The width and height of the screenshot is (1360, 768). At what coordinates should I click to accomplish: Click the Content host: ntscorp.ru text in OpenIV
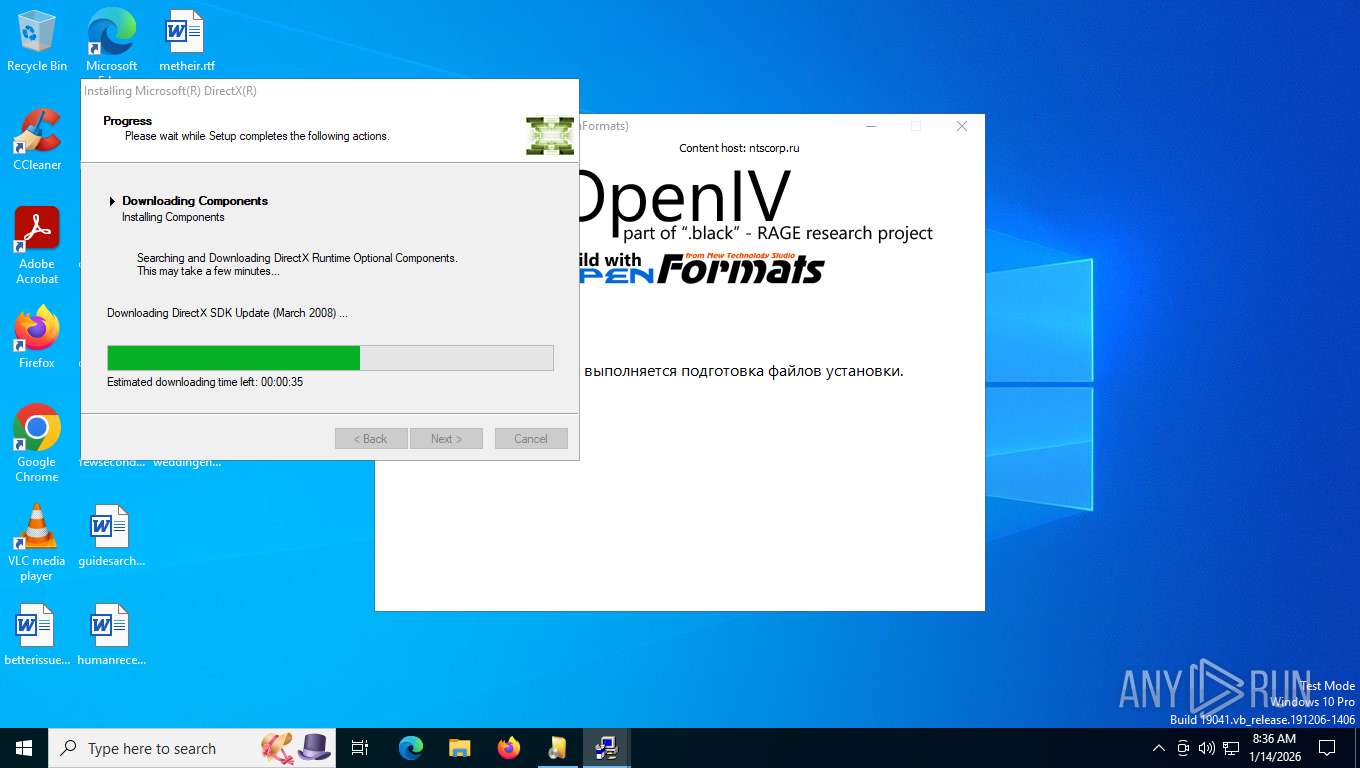739,148
